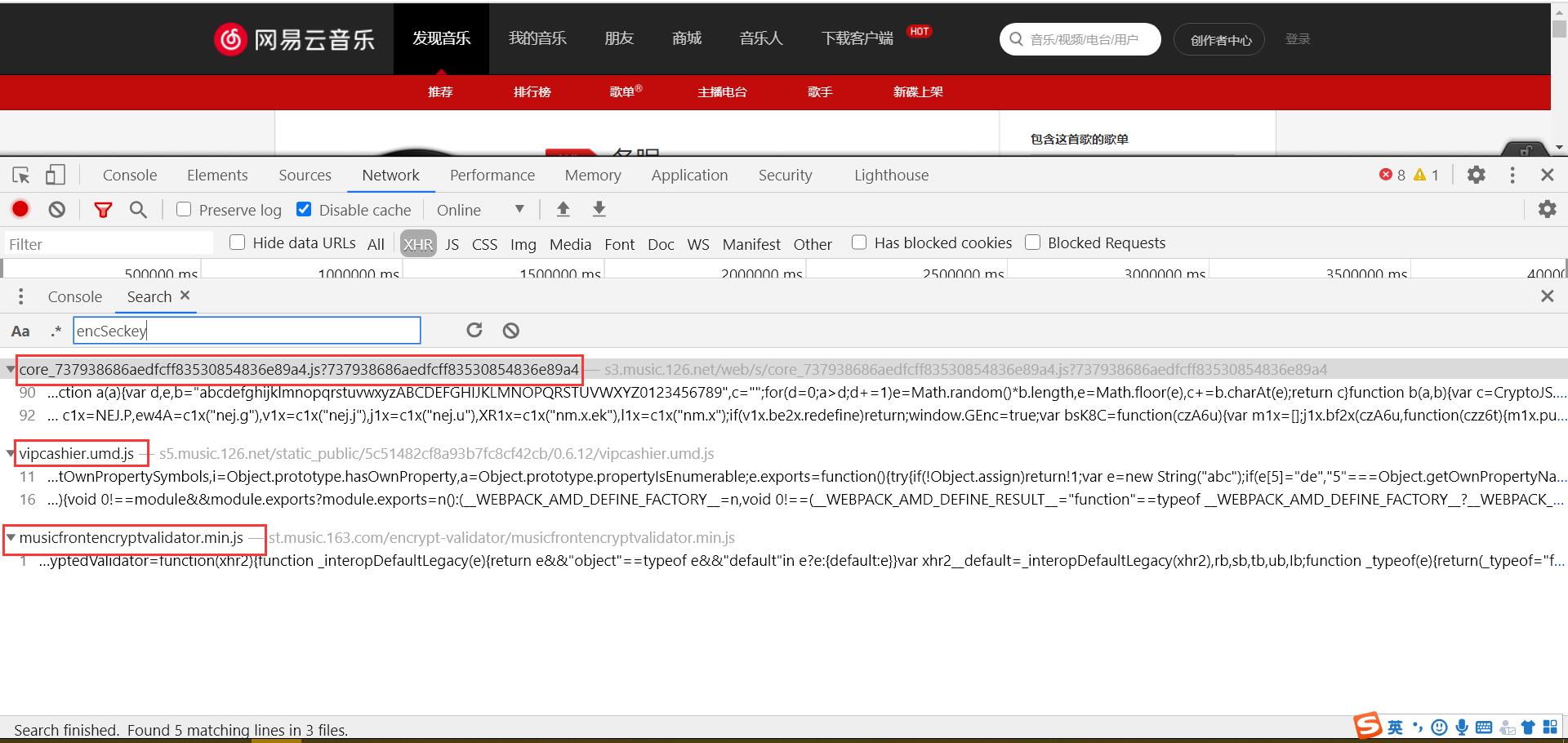Open the 歌手 sub-navigation link

coord(820,92)
